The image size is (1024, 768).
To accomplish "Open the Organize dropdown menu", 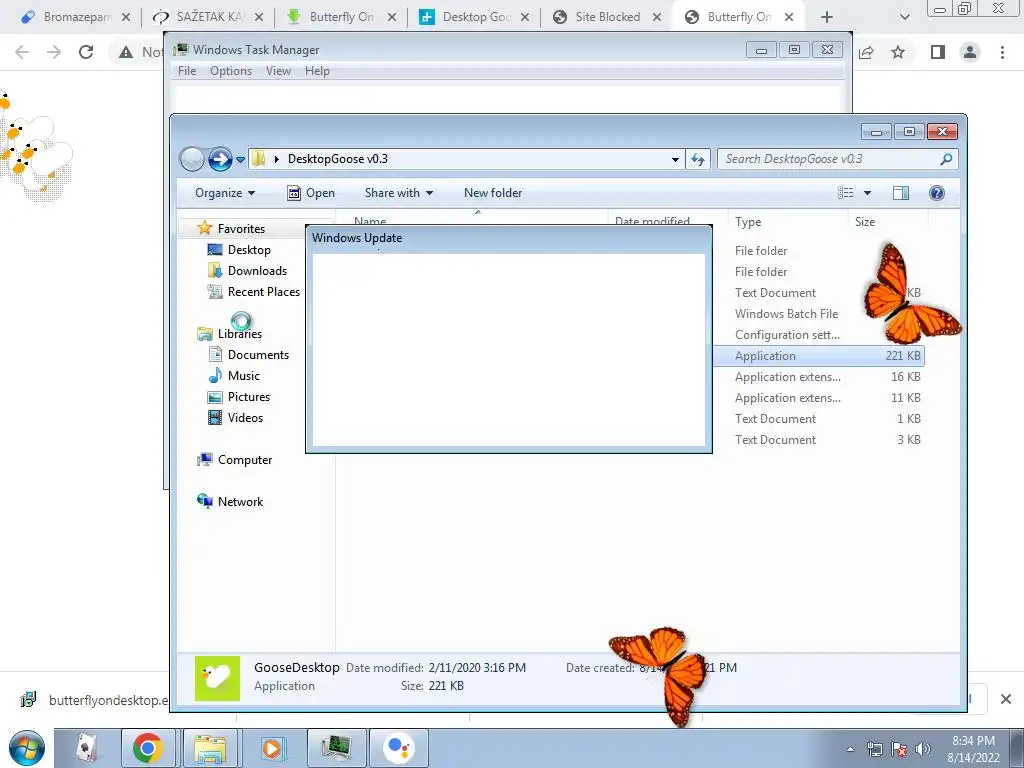I will click(225, 193).
